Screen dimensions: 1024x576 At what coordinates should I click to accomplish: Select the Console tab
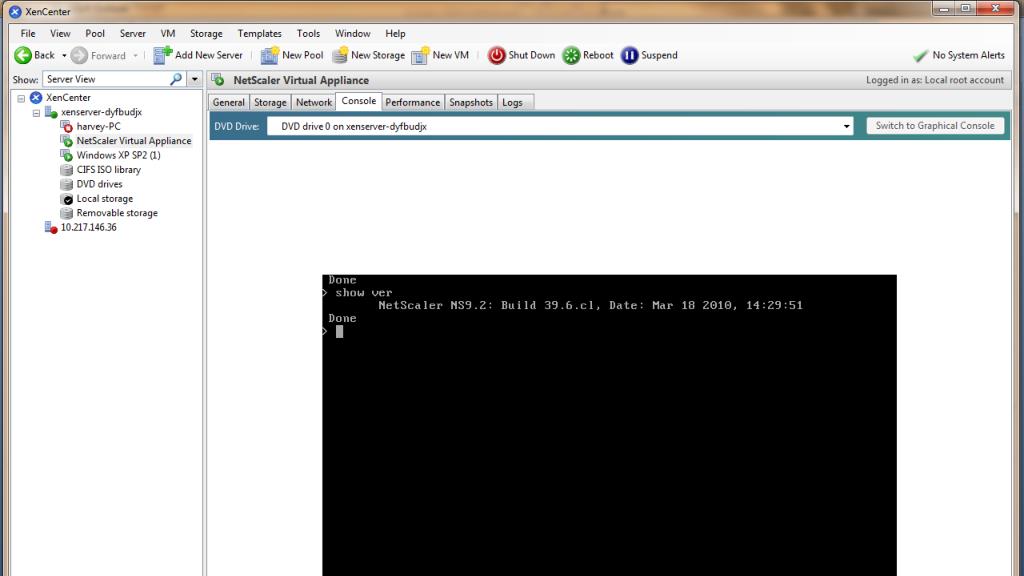(x=359, y=101)
